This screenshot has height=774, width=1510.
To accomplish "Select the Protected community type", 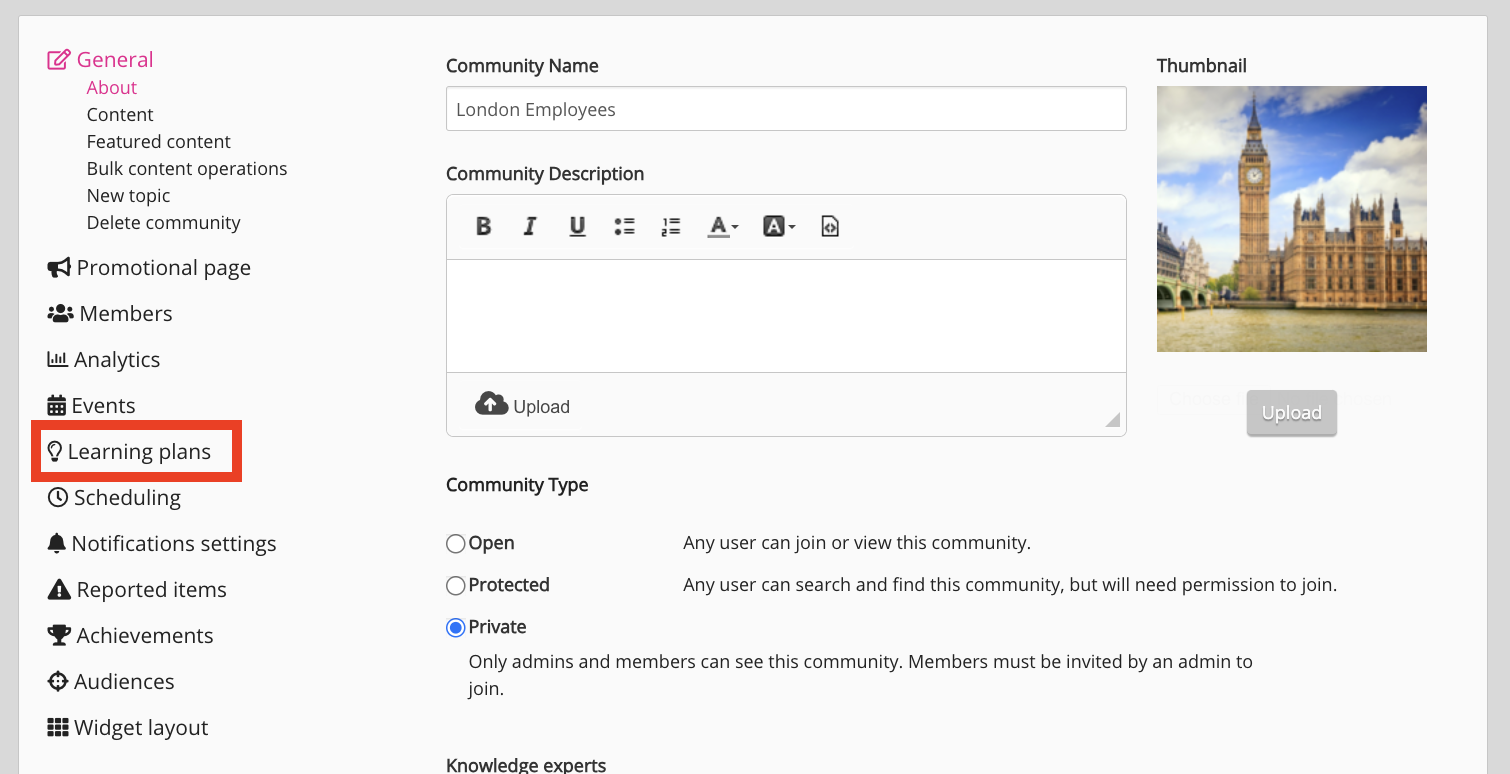I will click(x=456, y=586).
